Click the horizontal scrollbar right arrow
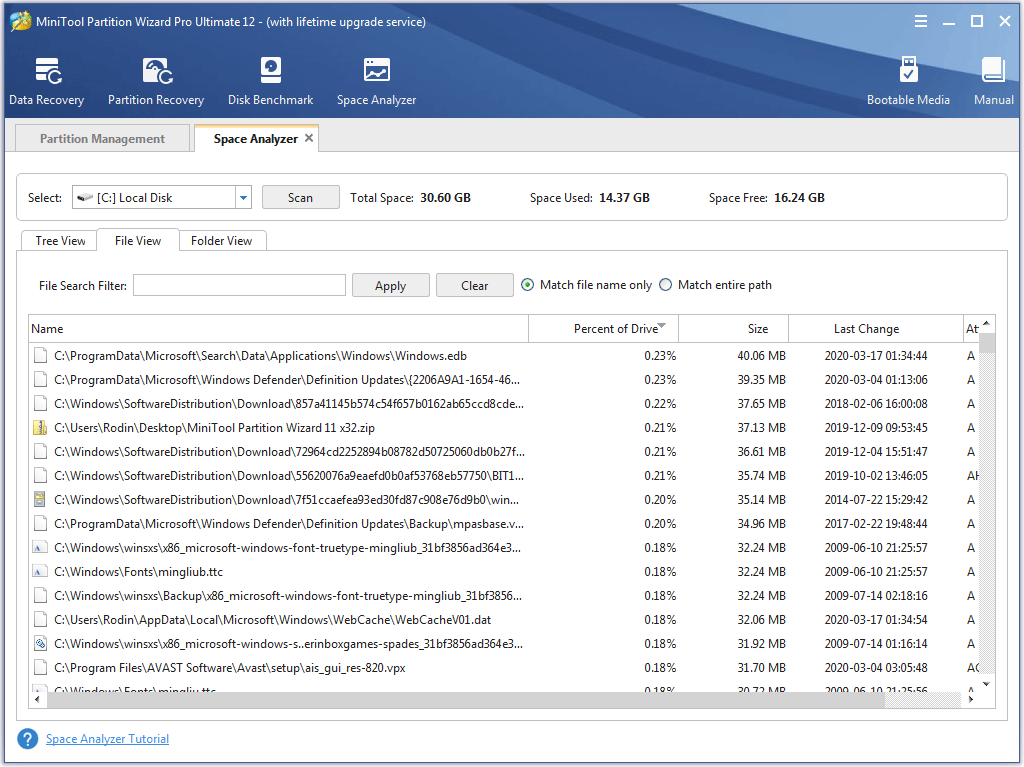Viewport: 1024px width, 767px height. point(971,700)
